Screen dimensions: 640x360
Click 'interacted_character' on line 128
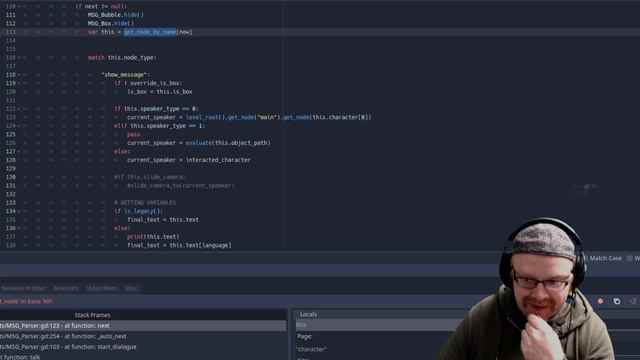[x=218, y=160]
